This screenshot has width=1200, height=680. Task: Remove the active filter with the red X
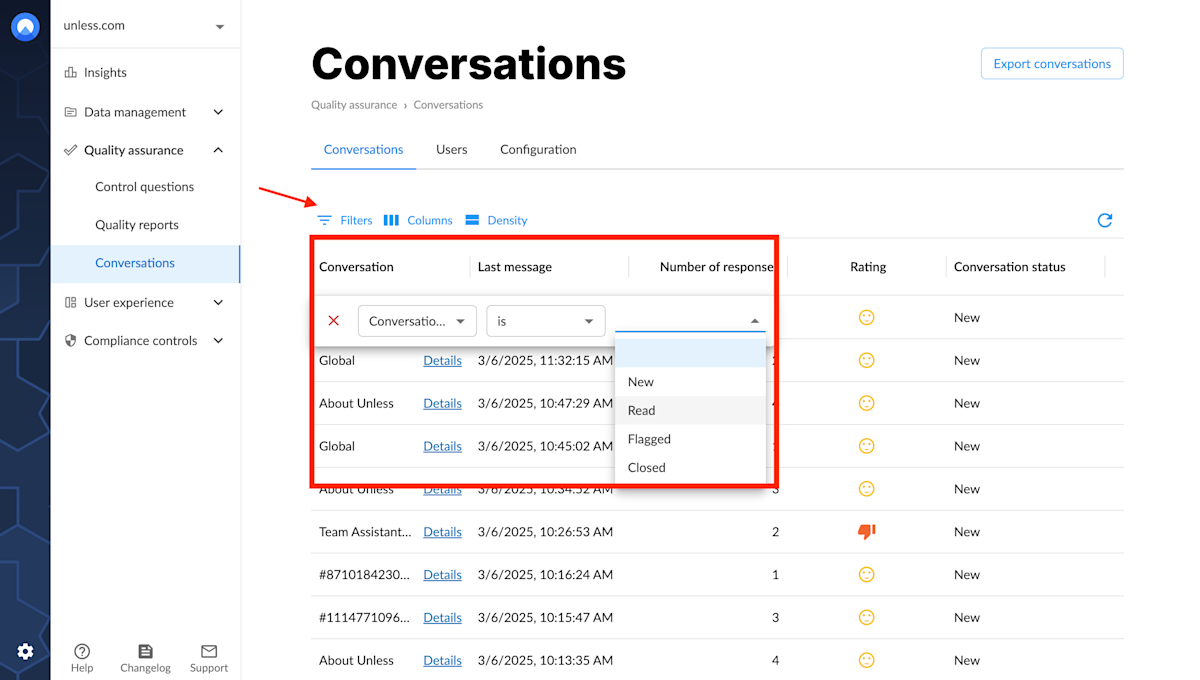pos(332,320)
